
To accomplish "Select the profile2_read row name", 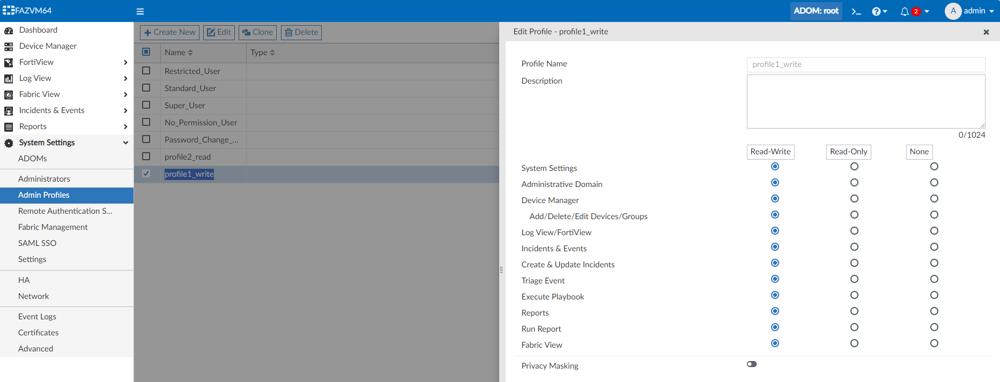I will pos(188,157).
